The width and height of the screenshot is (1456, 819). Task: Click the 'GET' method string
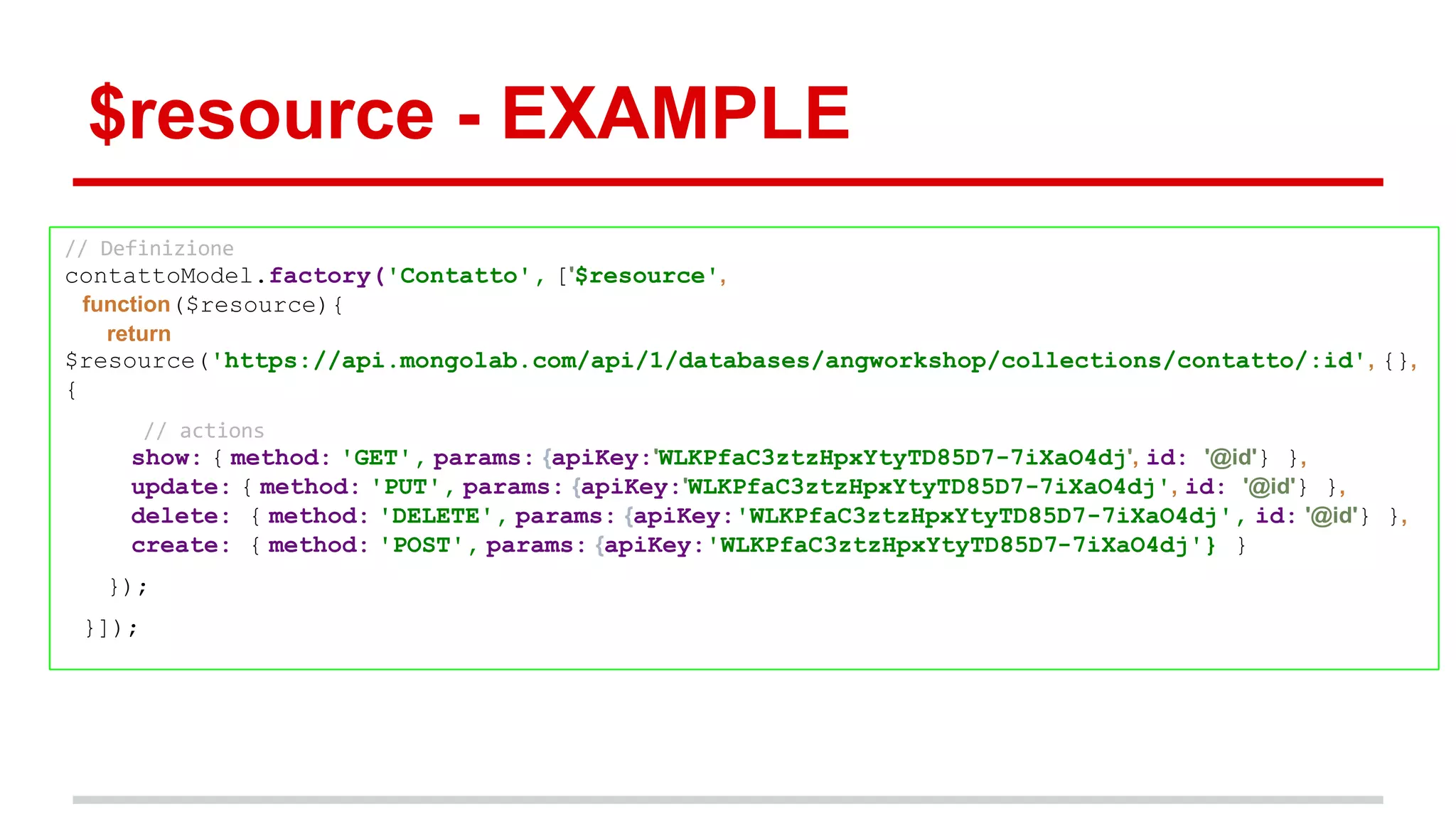click(376, 458)
